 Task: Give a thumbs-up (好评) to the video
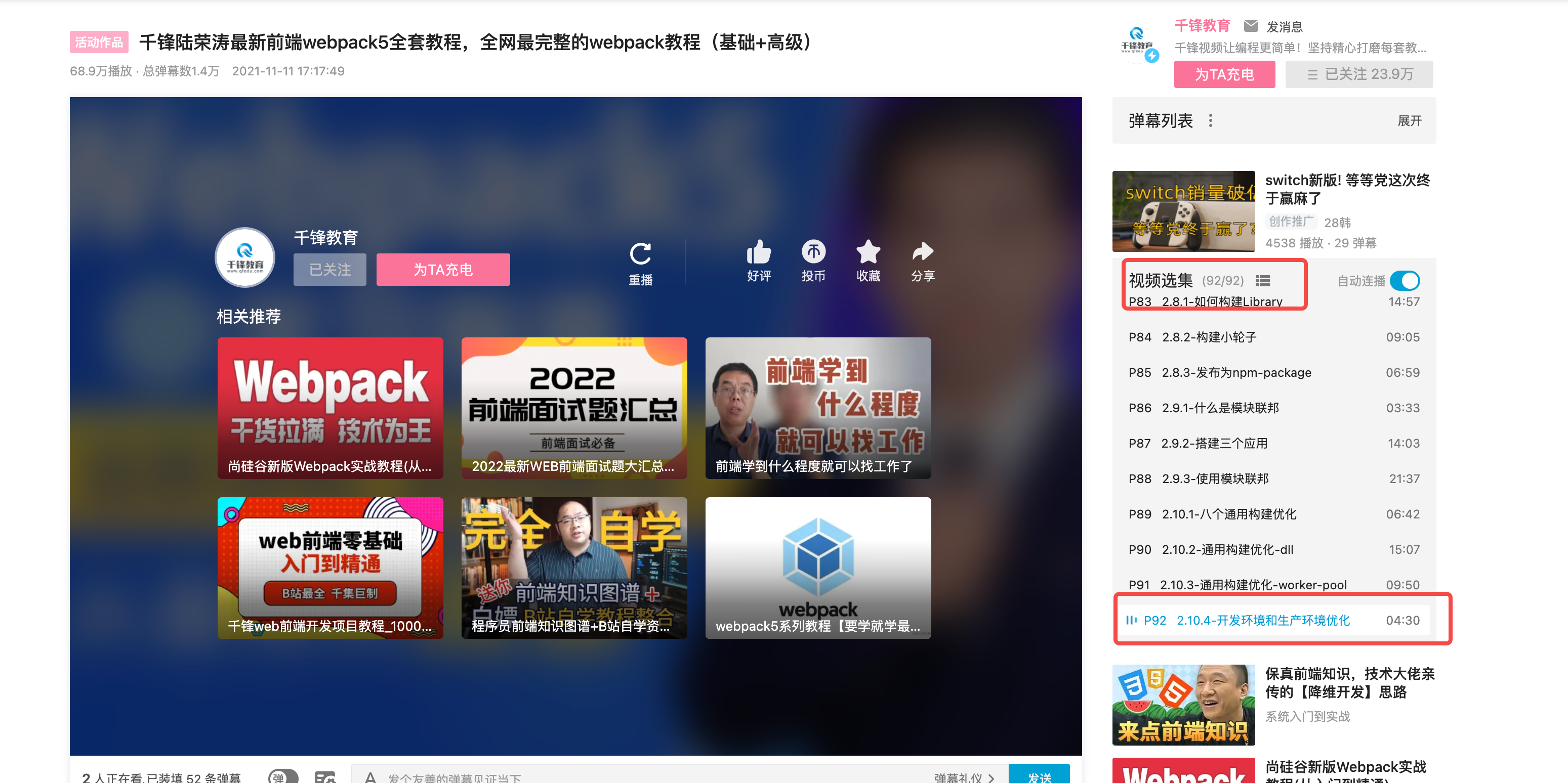click(758, 251)
